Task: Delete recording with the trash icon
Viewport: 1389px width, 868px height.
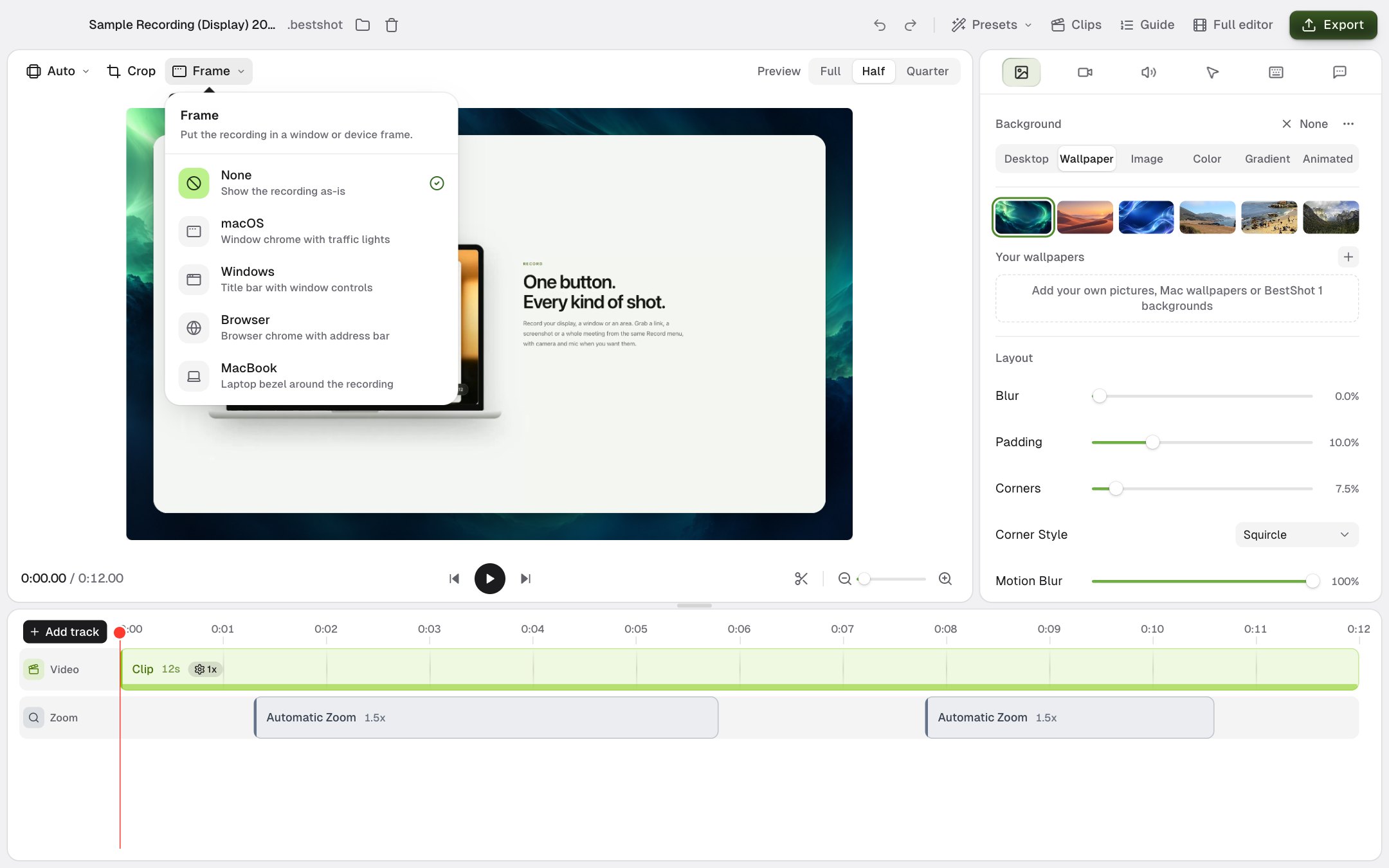Action: point(392,25)
